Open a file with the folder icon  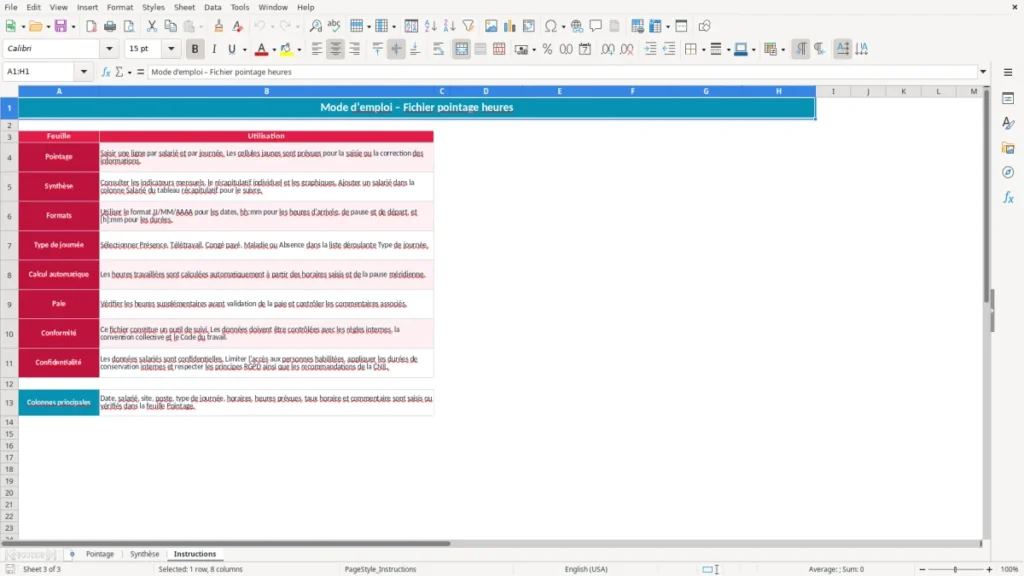pos(35,26)
